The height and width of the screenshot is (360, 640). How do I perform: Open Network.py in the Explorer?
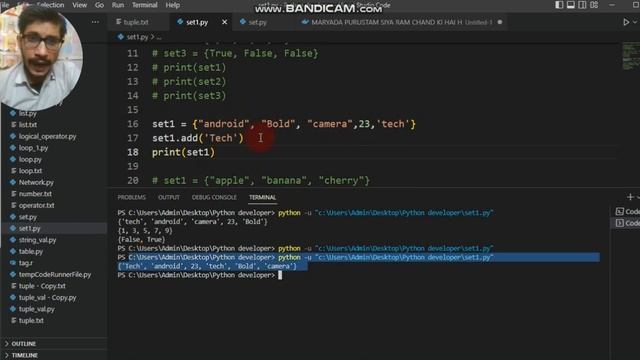[36, 182]
